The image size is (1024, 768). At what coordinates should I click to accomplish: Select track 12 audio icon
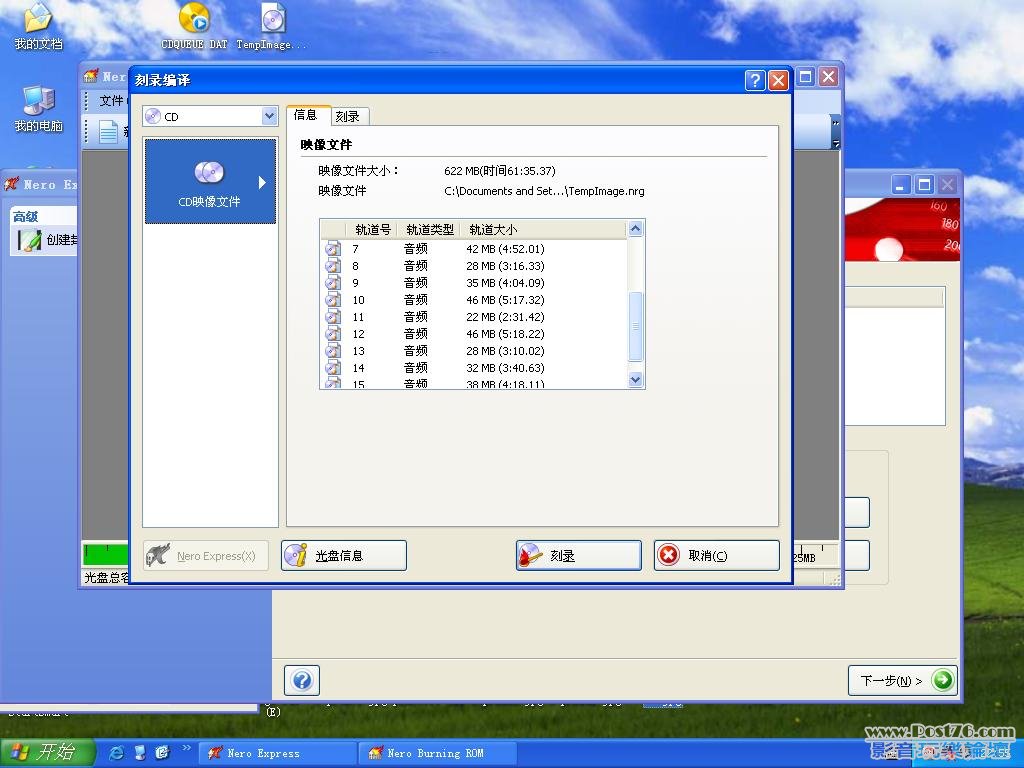(x=333, y=334)
